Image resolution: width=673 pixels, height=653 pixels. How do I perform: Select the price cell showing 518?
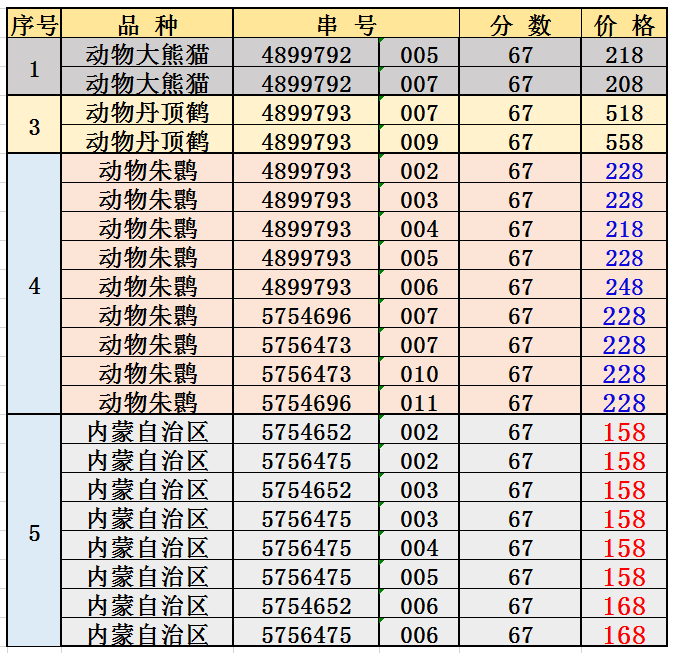[624, 113]
